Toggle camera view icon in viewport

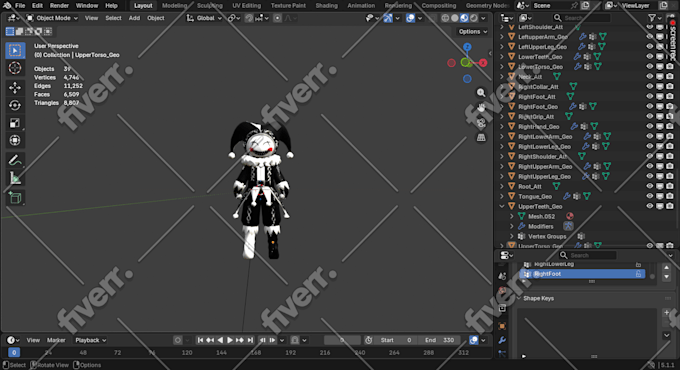(481, 123)
